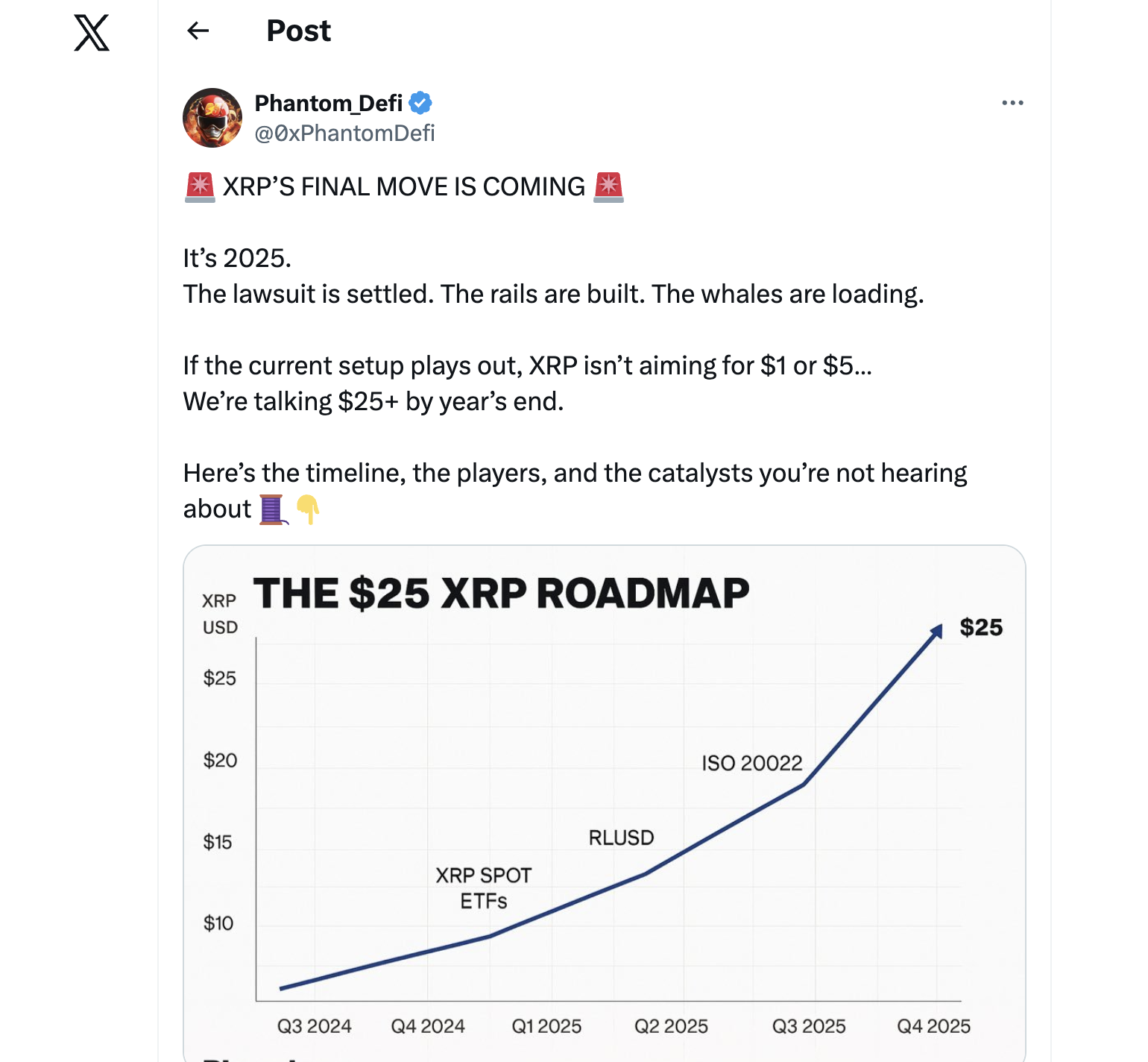Open the Phantom_Defi display name
The image size is (1148, 1062).
point(329,103)
